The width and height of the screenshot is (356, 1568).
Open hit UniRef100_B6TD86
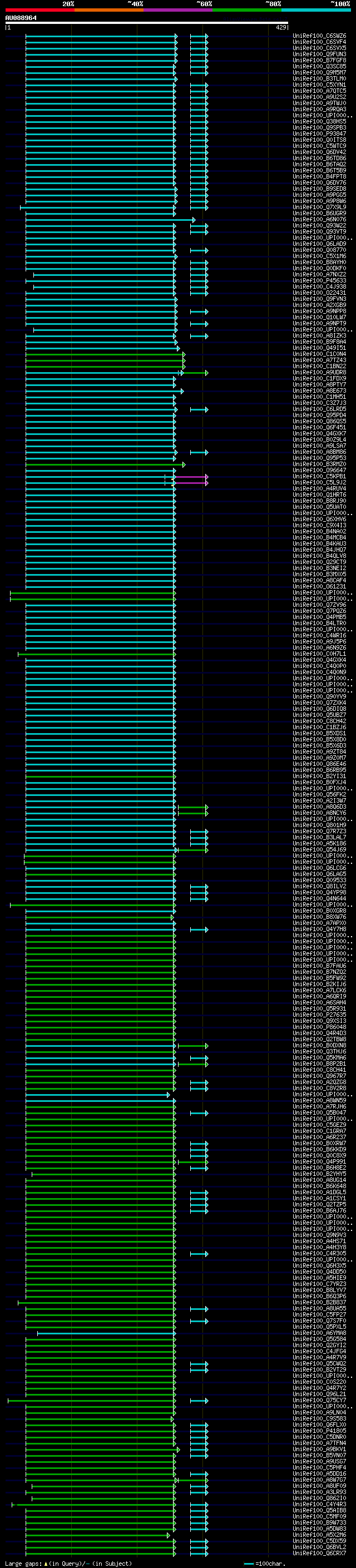click(x=319, y=159)
